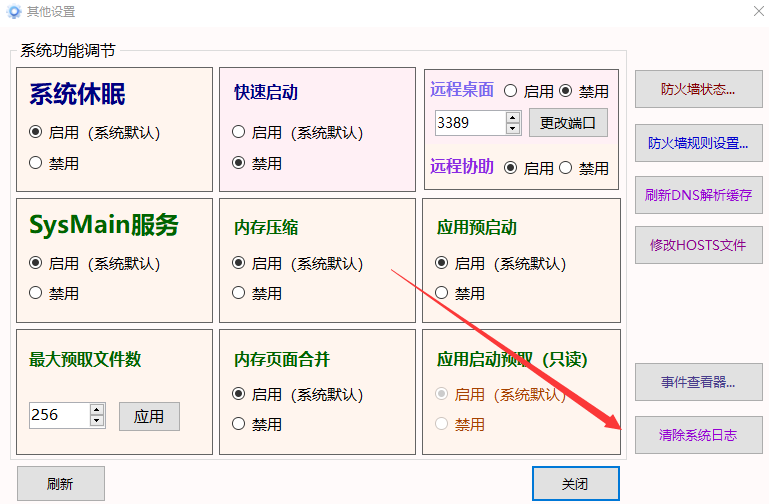Click 刷新DNS解析缓存 button
Image resolution: width=769 pixels, height=504 pixels.
click(698, 195)
